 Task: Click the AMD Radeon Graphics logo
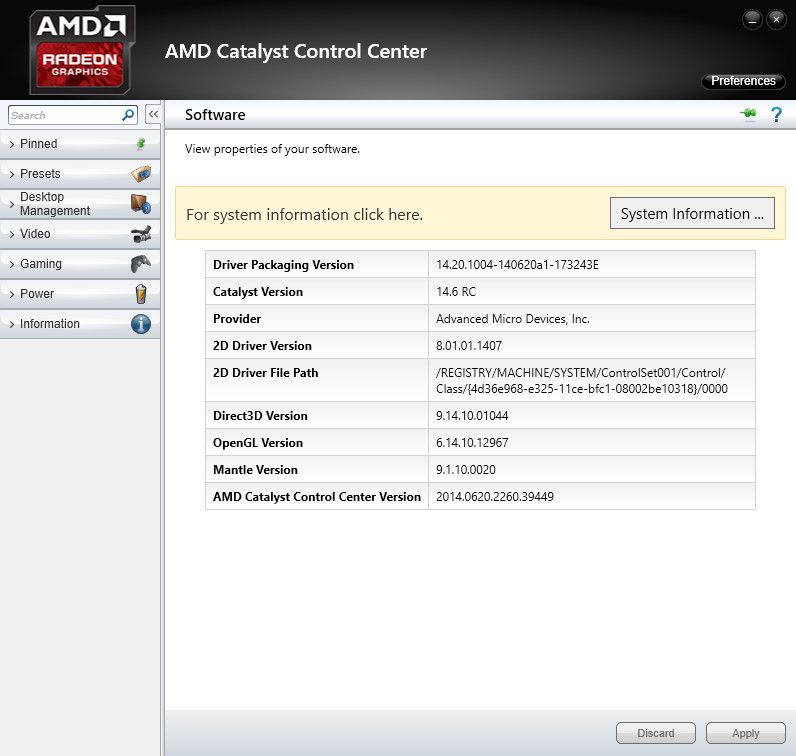(82, 50)
